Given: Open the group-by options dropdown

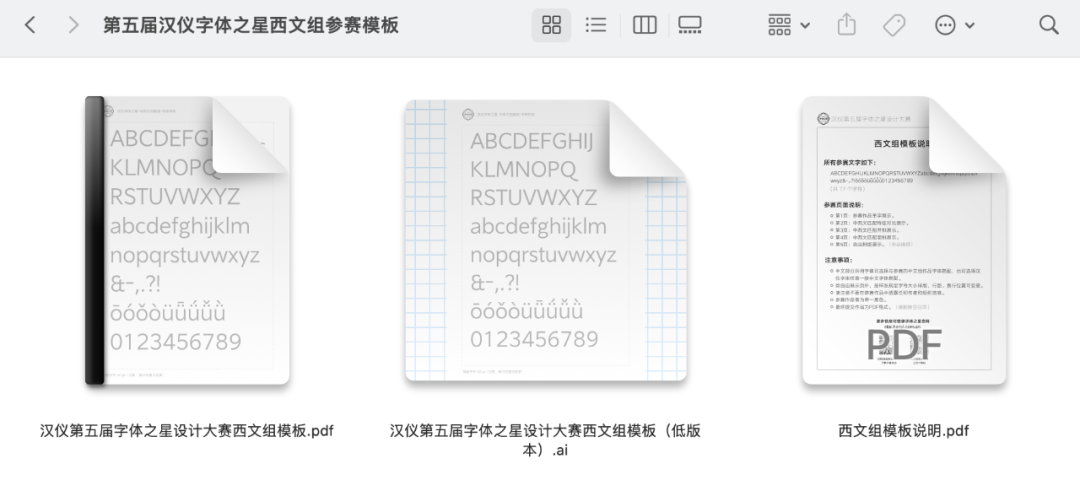Looking at the screenshot, I should coord(789,25).
